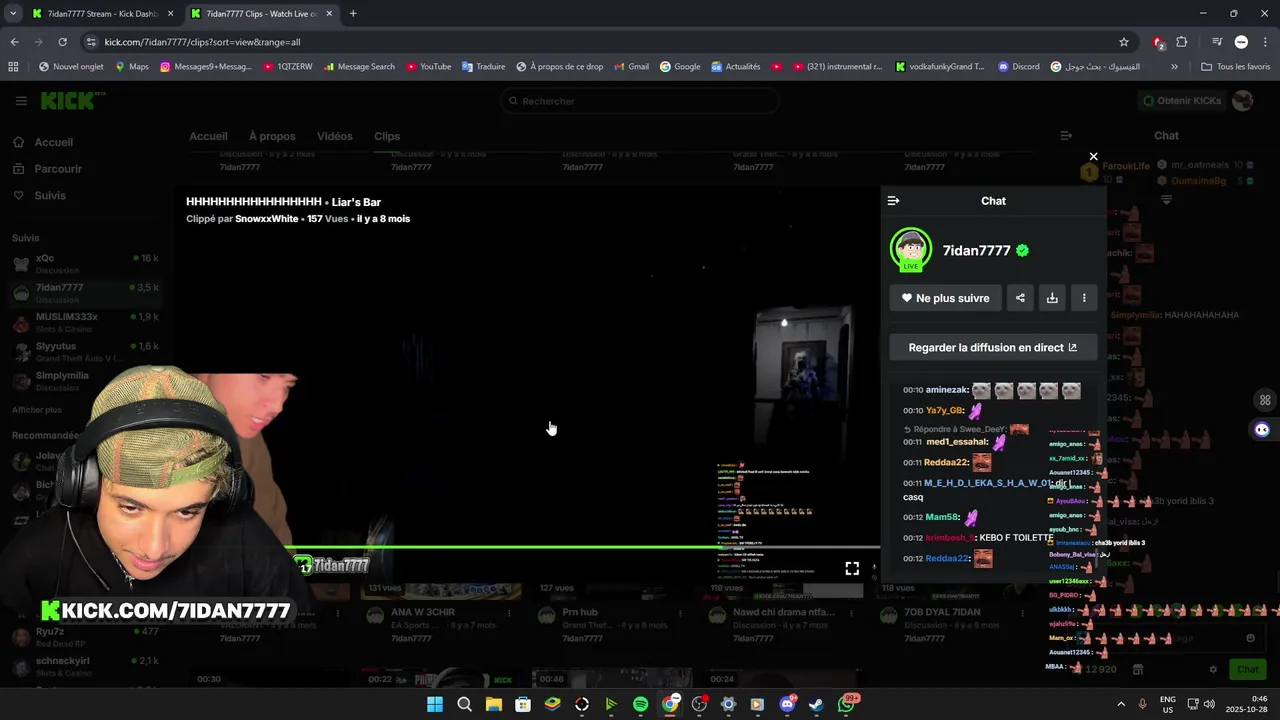Image resolution: width=1280 pixels, height=720 pixels.
Task: Open the Traduire bookmark
Action: [483, 67]
